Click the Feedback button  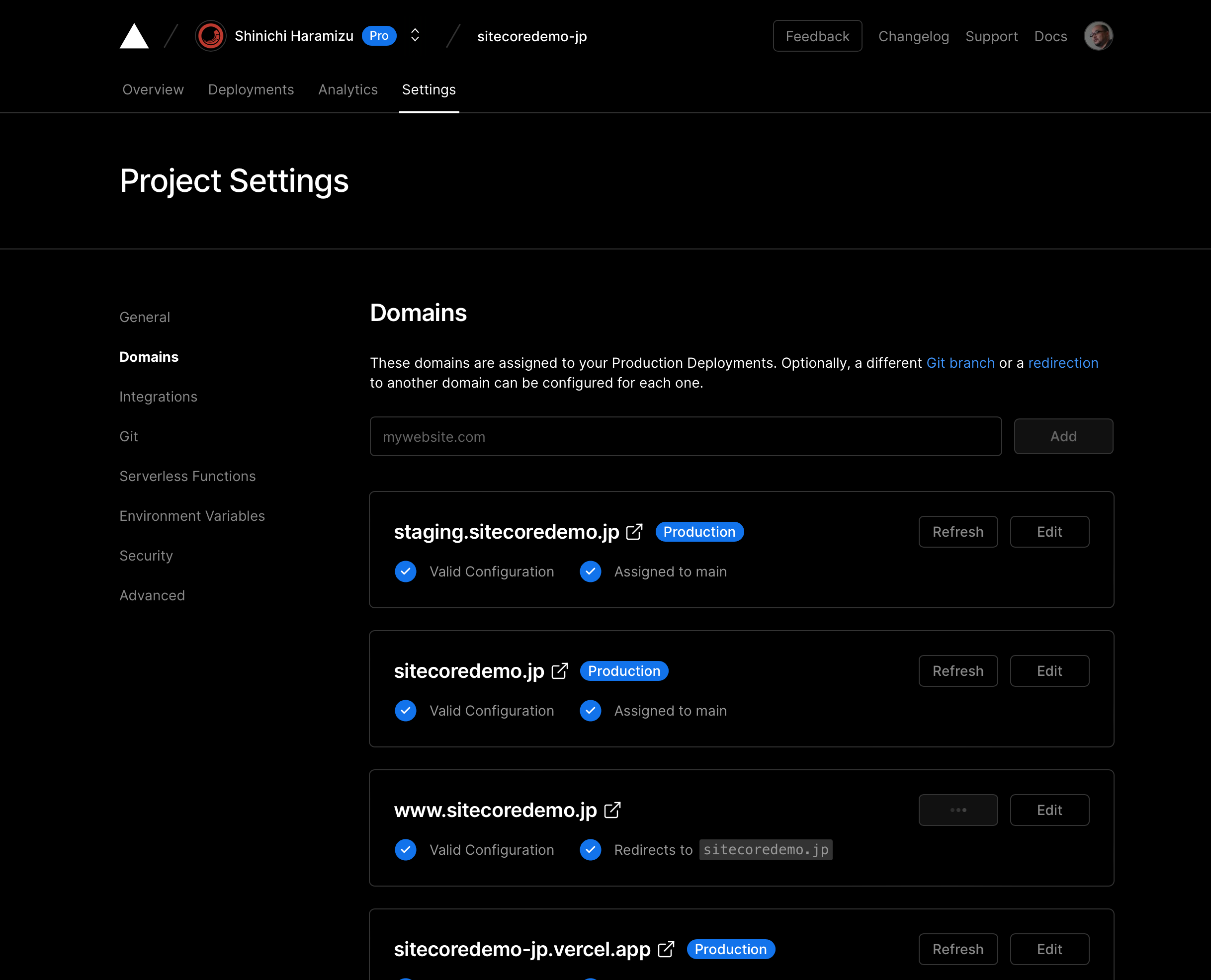(817, 36)
